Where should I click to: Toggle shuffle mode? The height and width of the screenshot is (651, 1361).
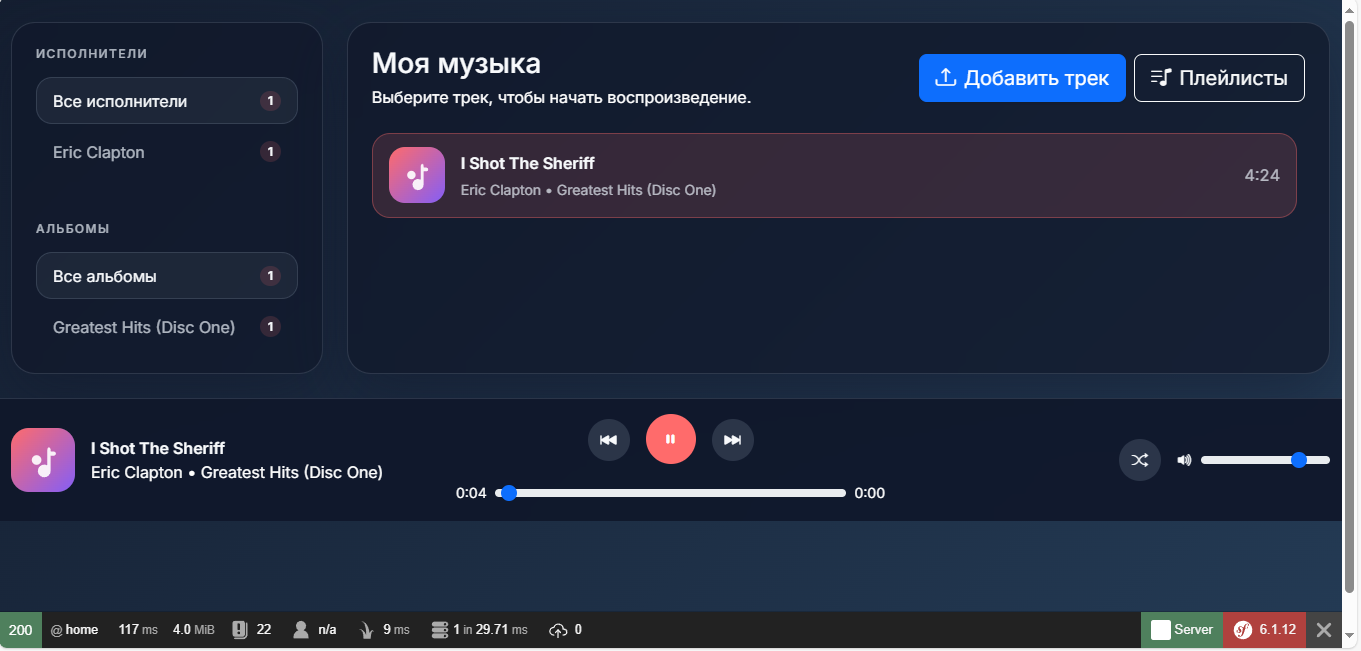[x=1140, y=460]
